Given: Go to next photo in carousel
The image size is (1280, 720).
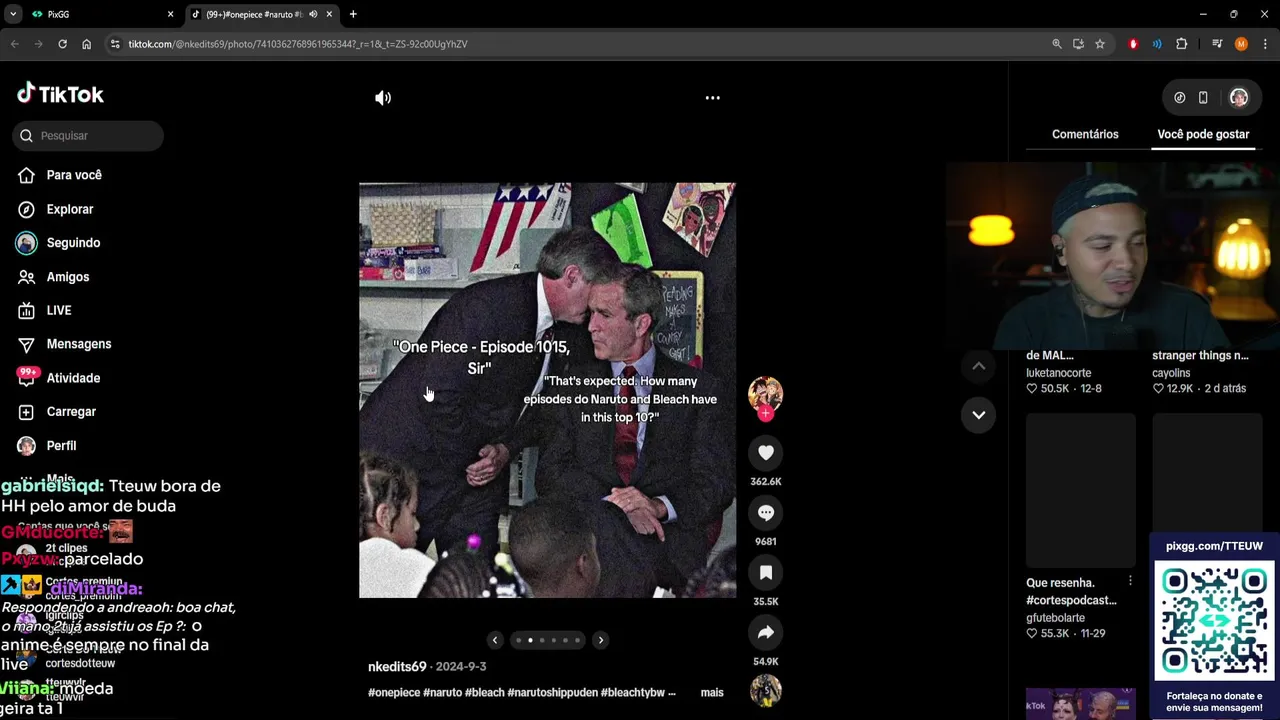Looking at the screenshot, I should coord(601,640).
